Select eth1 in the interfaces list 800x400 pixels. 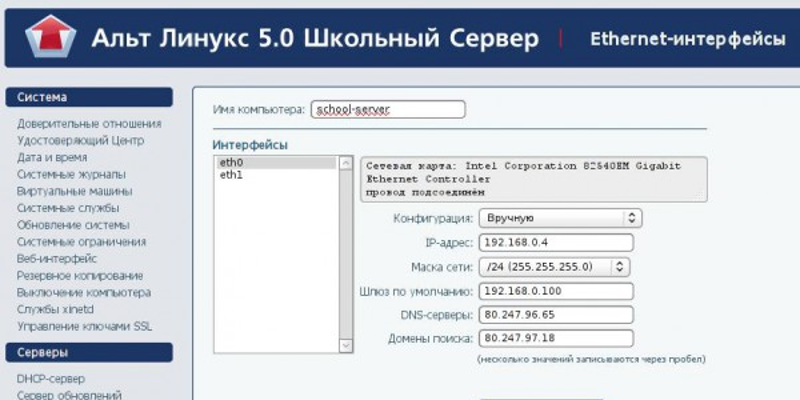point(277,176)
